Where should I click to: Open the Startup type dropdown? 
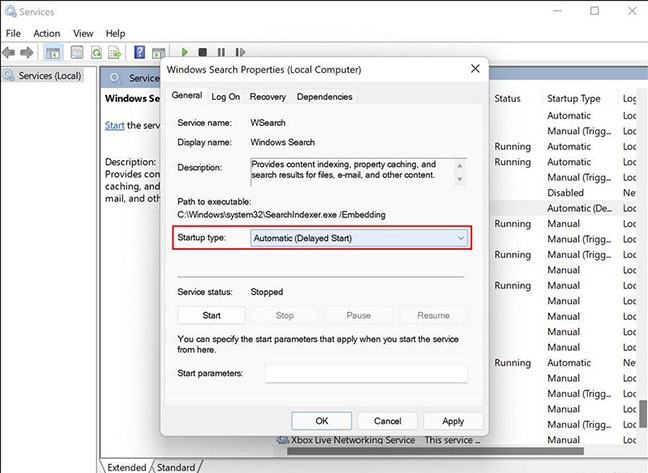pos(360,238)
